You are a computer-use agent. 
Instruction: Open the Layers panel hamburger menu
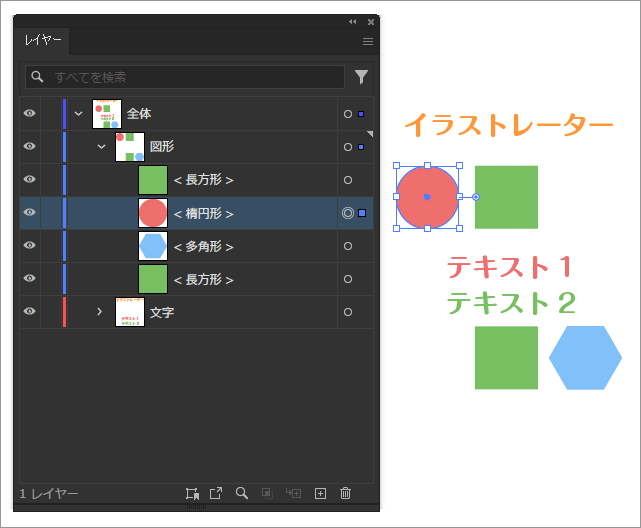click(368, 41)
